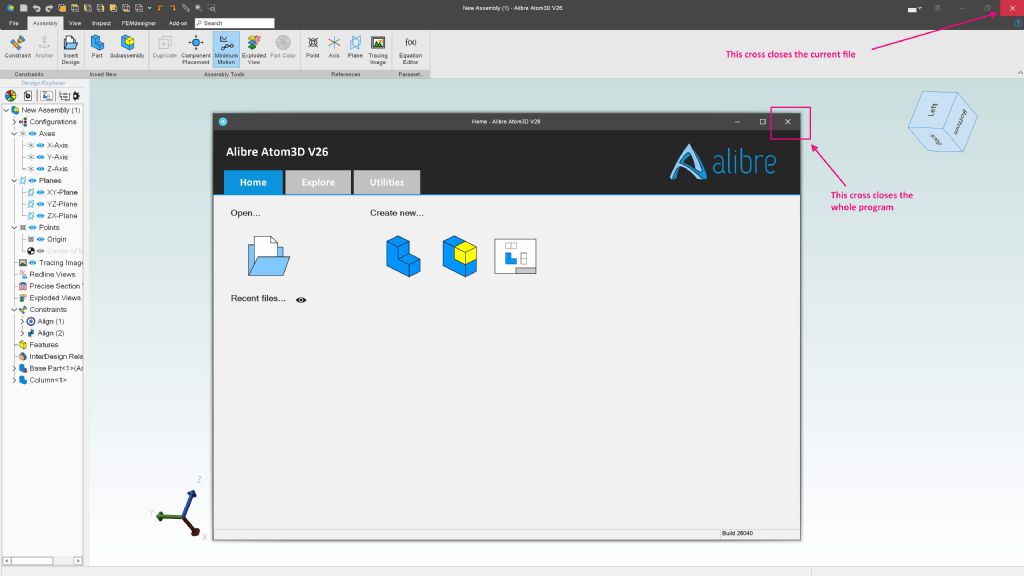This screenshot has height=576, width=1024.
Task: Create new part in Home window
Action: [x=403, y=256]
